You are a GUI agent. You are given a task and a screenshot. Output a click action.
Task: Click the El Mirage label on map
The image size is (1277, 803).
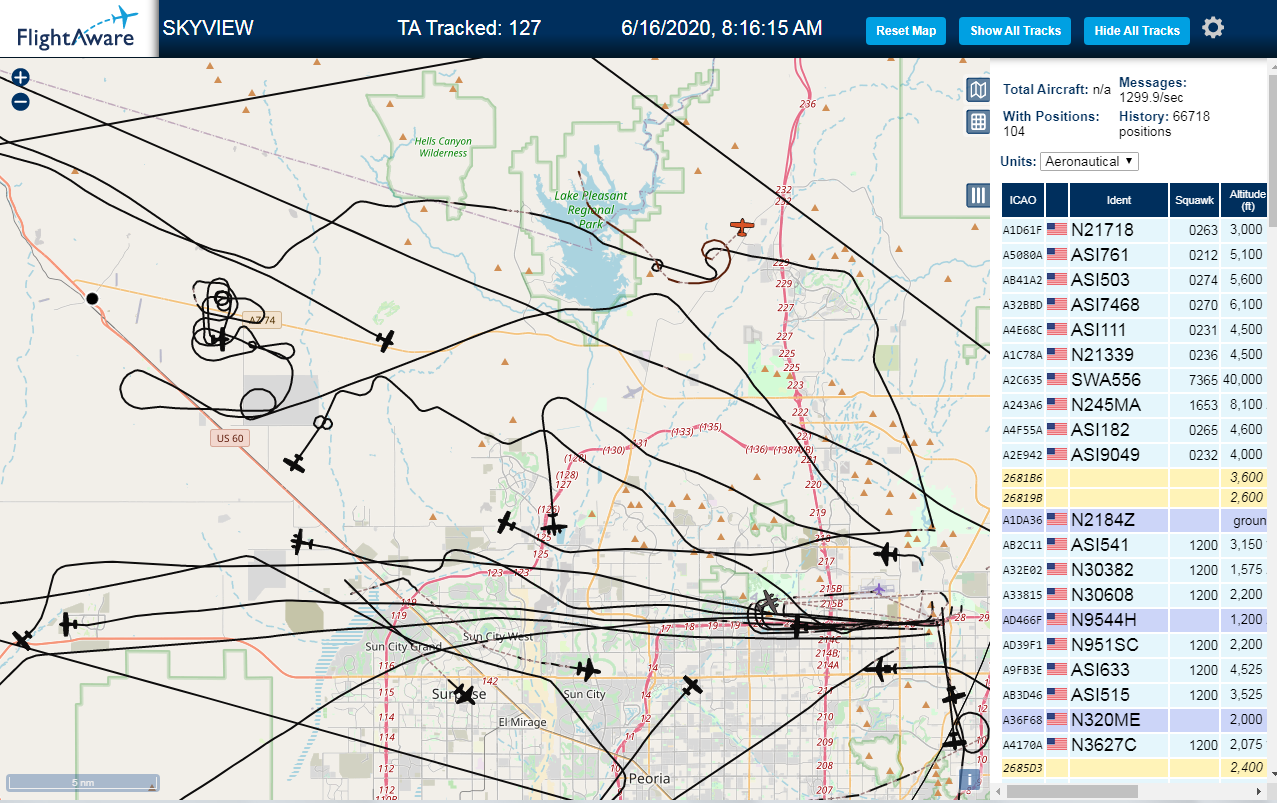523,722
